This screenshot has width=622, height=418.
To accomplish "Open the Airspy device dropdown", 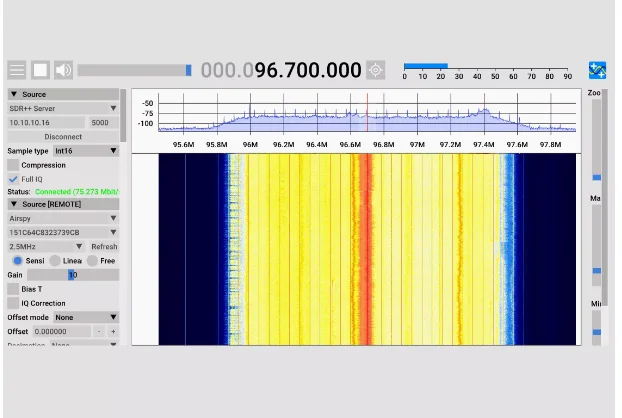I will [x=63, y=218].
